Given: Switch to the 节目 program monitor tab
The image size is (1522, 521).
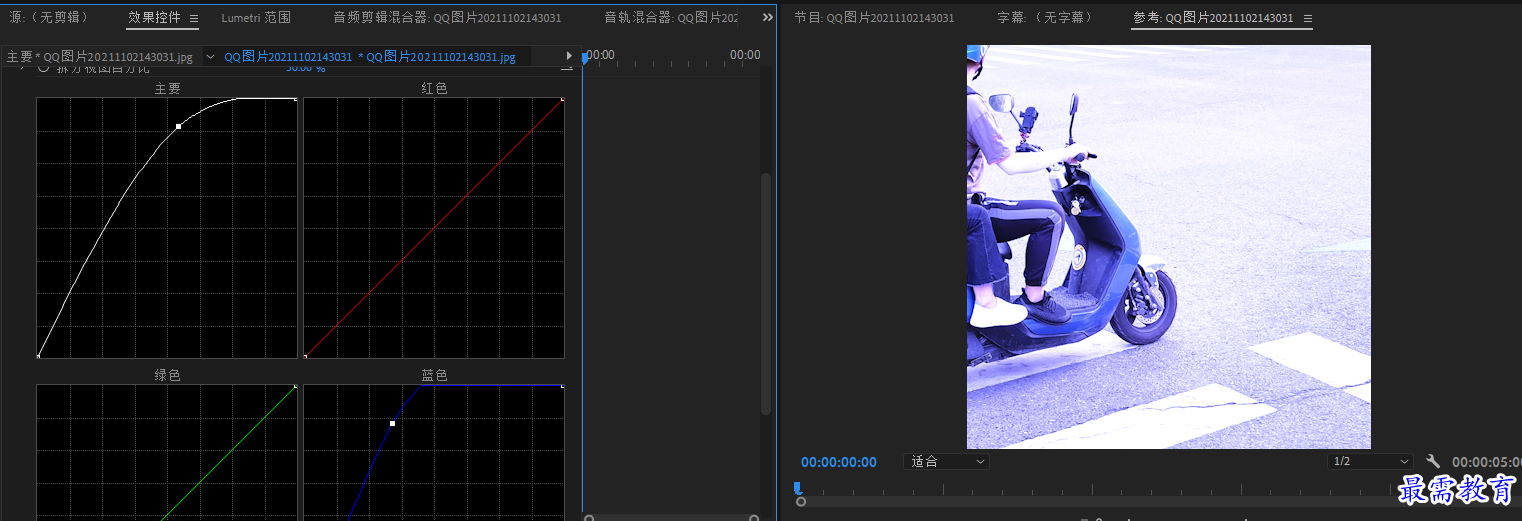Looking at the screenshot, I should [874, 18].
